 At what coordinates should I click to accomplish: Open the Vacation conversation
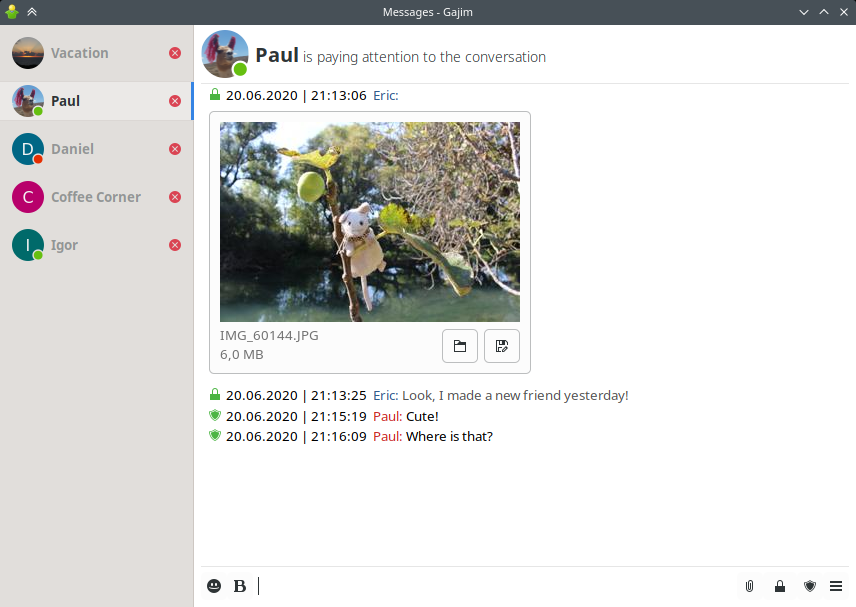point(97,53)
